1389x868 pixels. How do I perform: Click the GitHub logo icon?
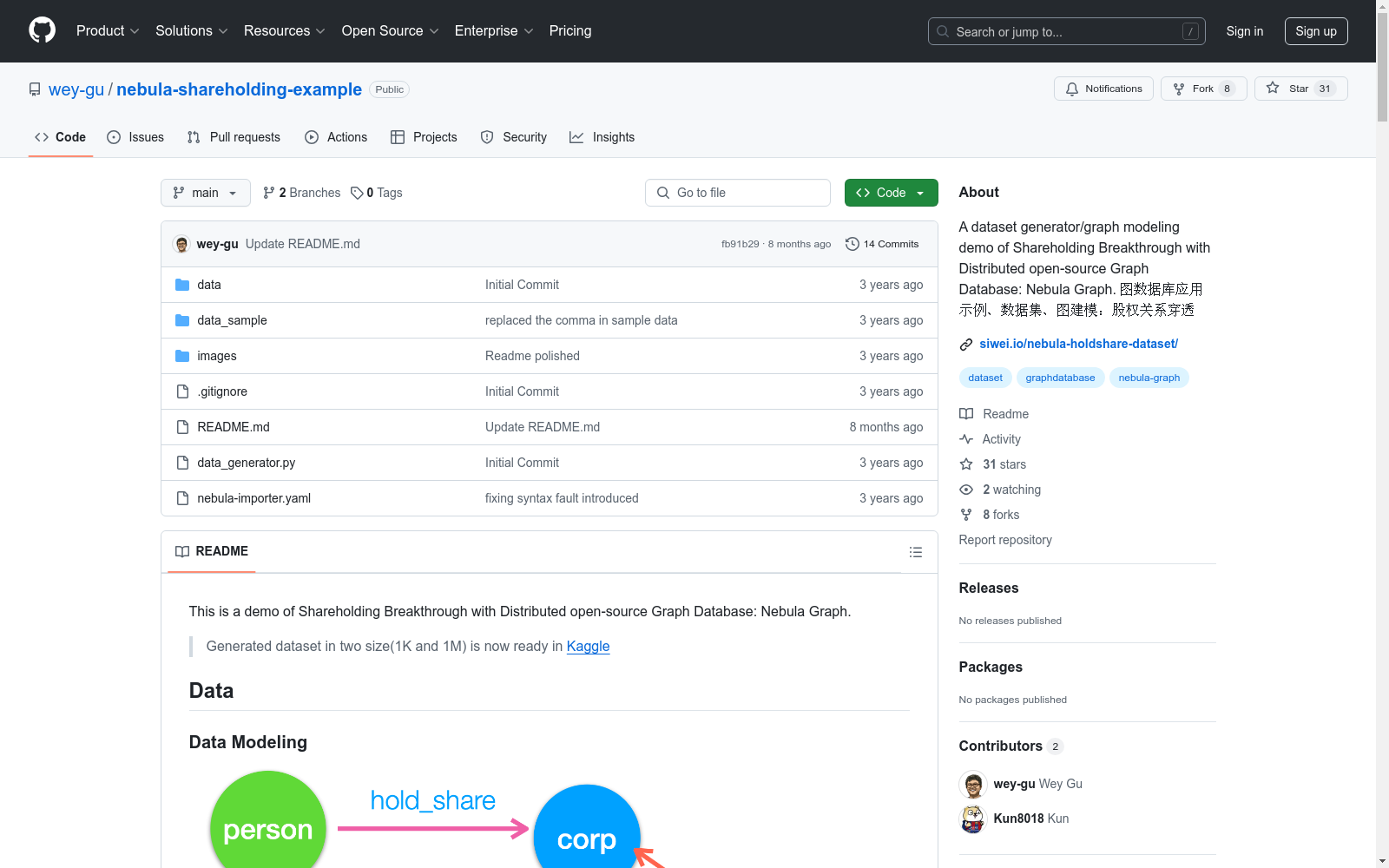[42, 30]
